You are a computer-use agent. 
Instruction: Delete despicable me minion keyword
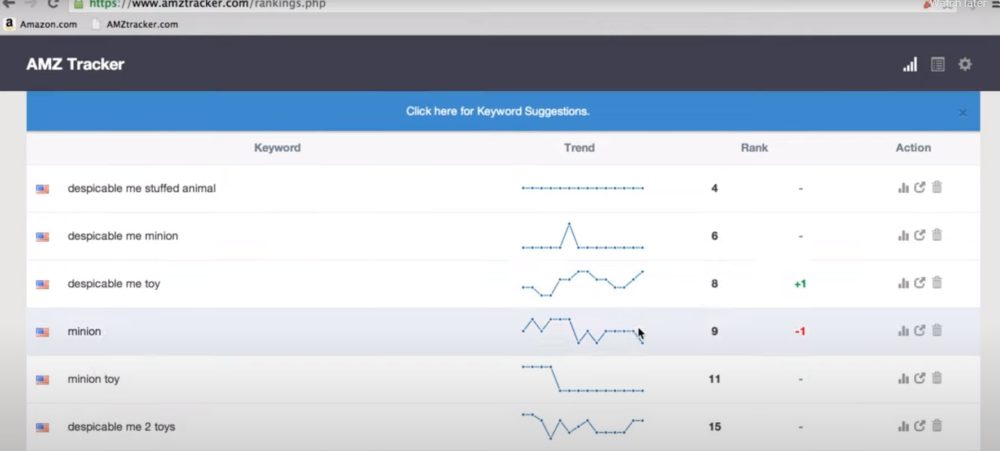coord(937,235)
